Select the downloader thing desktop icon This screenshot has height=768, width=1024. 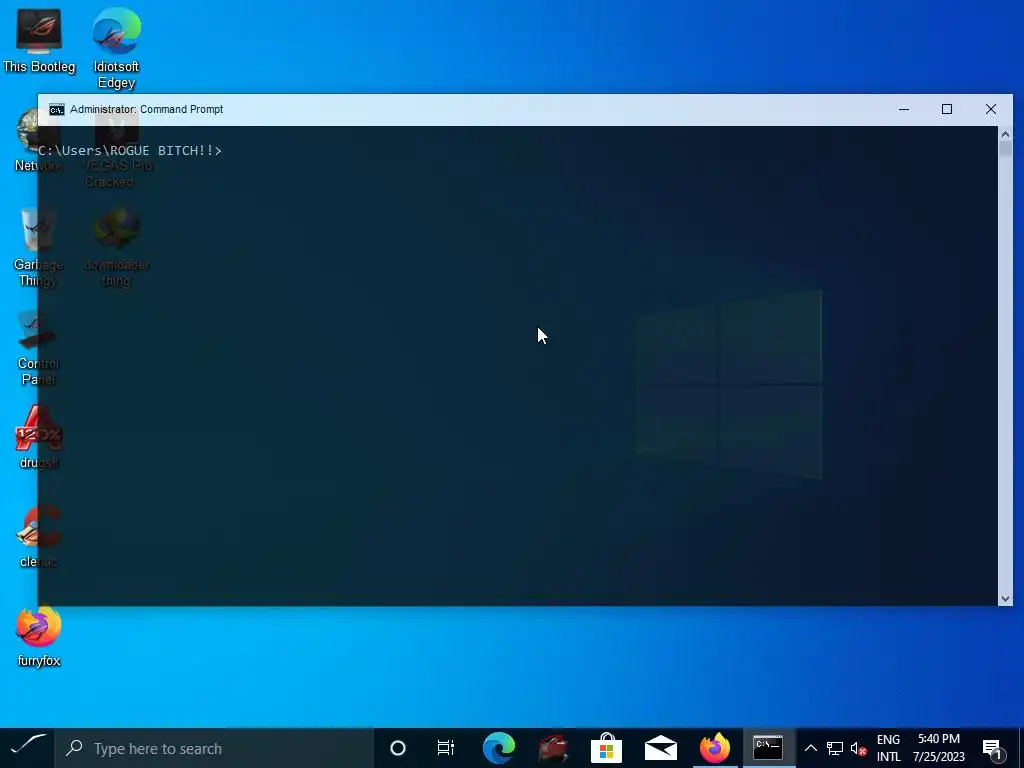[x=116, y=248]
